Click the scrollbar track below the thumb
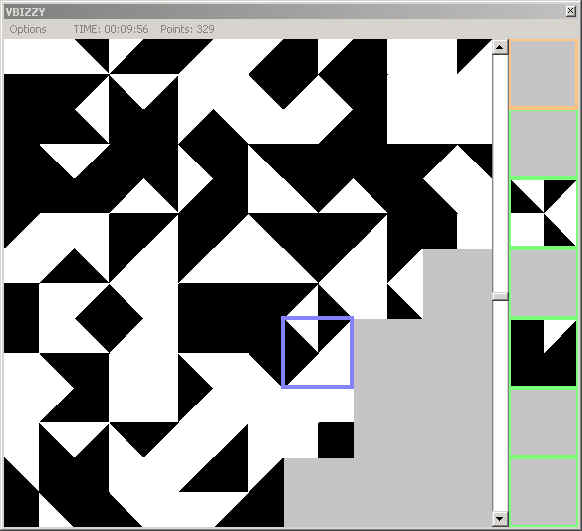 click(x=500, y=406)
